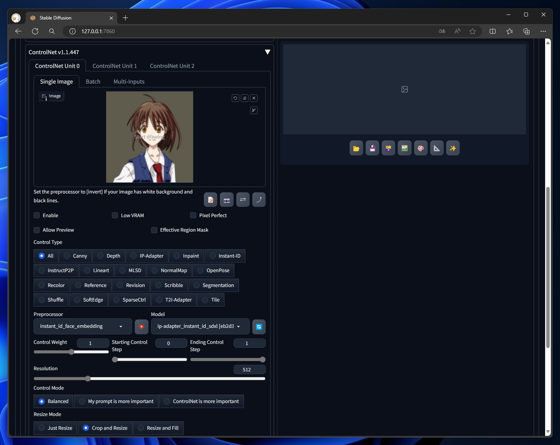Open the Multi-Inputs tab

click(x=129, y=82)
